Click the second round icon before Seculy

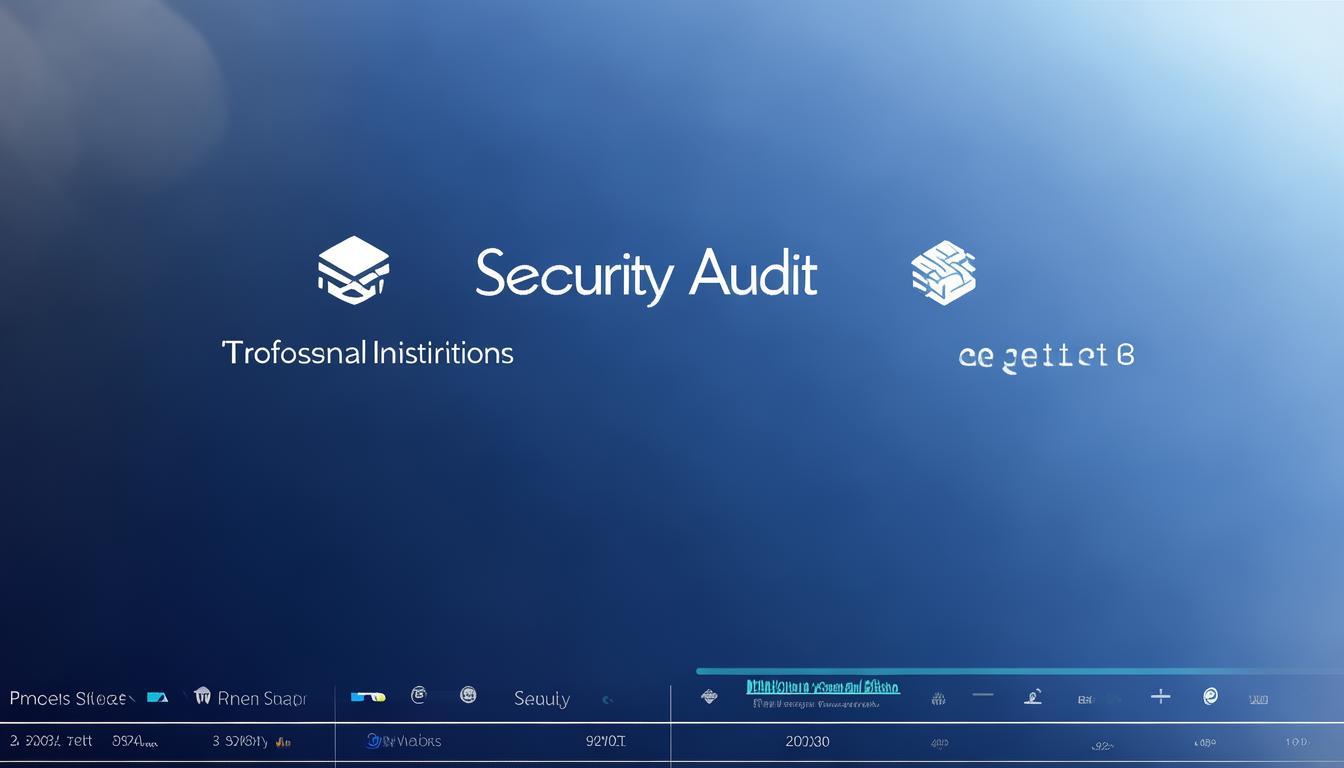point(467,695)
